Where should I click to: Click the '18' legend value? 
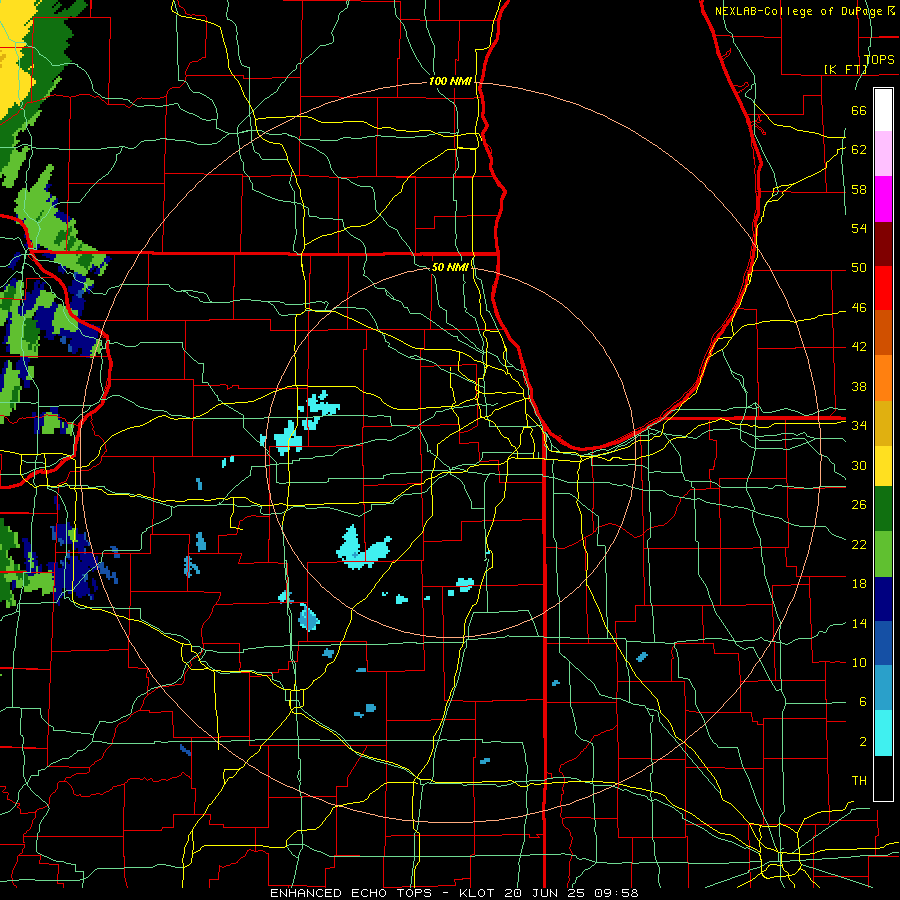(859, 584)
